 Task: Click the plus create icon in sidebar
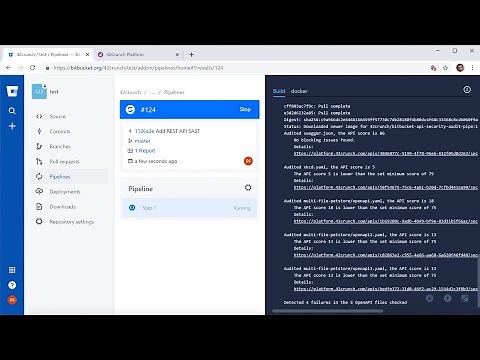pyautogui.click(x=12, y=126)
